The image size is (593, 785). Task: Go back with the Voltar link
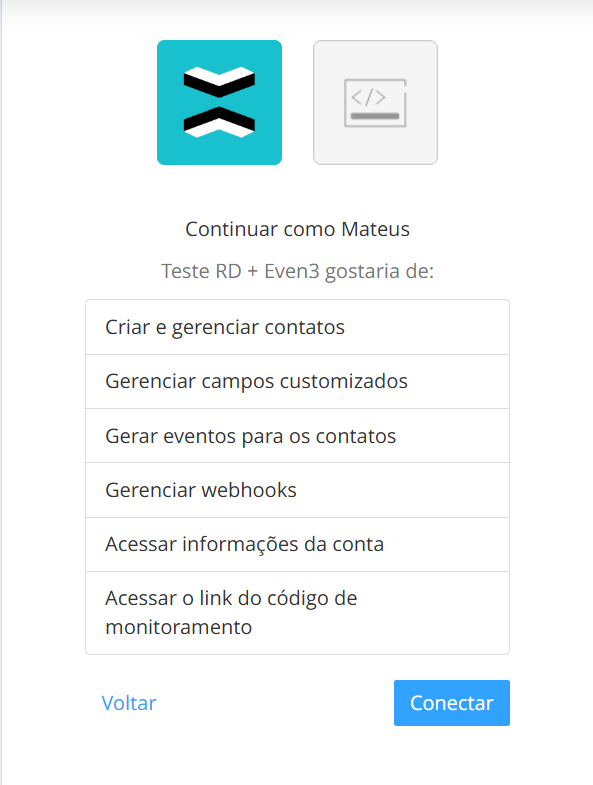(129, 703)
